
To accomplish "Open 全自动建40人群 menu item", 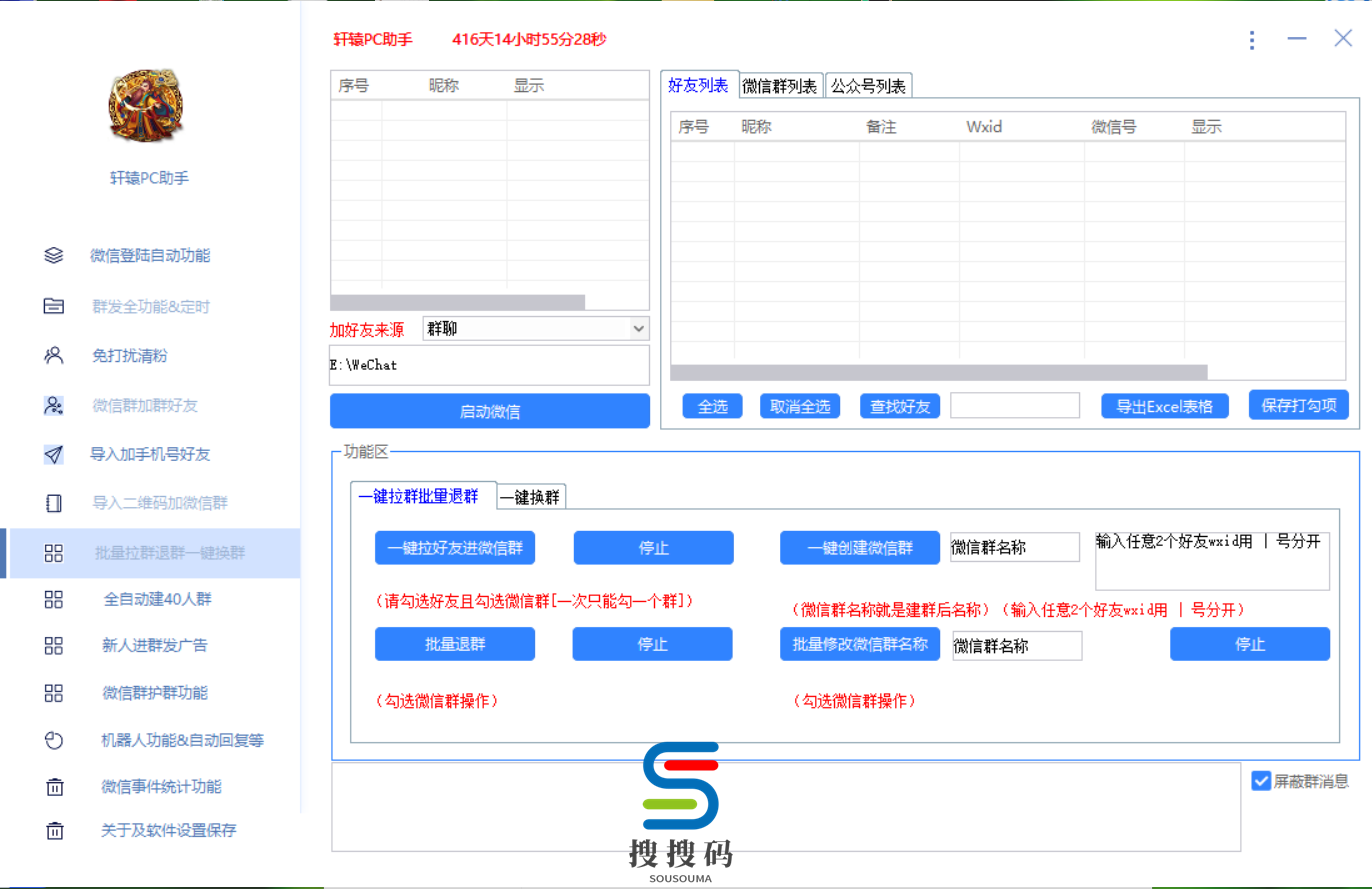I will pyautogui.click(x=158, y=599).
